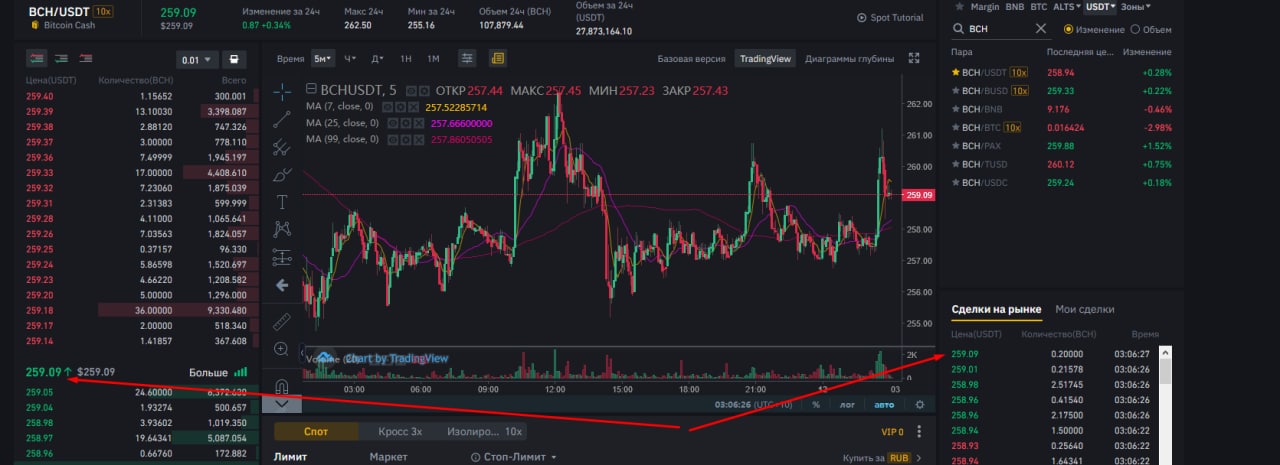The height and width of the screenshot is (465, 1280).
Task: Select the TradingView chart tab
Action: tap(765, 59)
